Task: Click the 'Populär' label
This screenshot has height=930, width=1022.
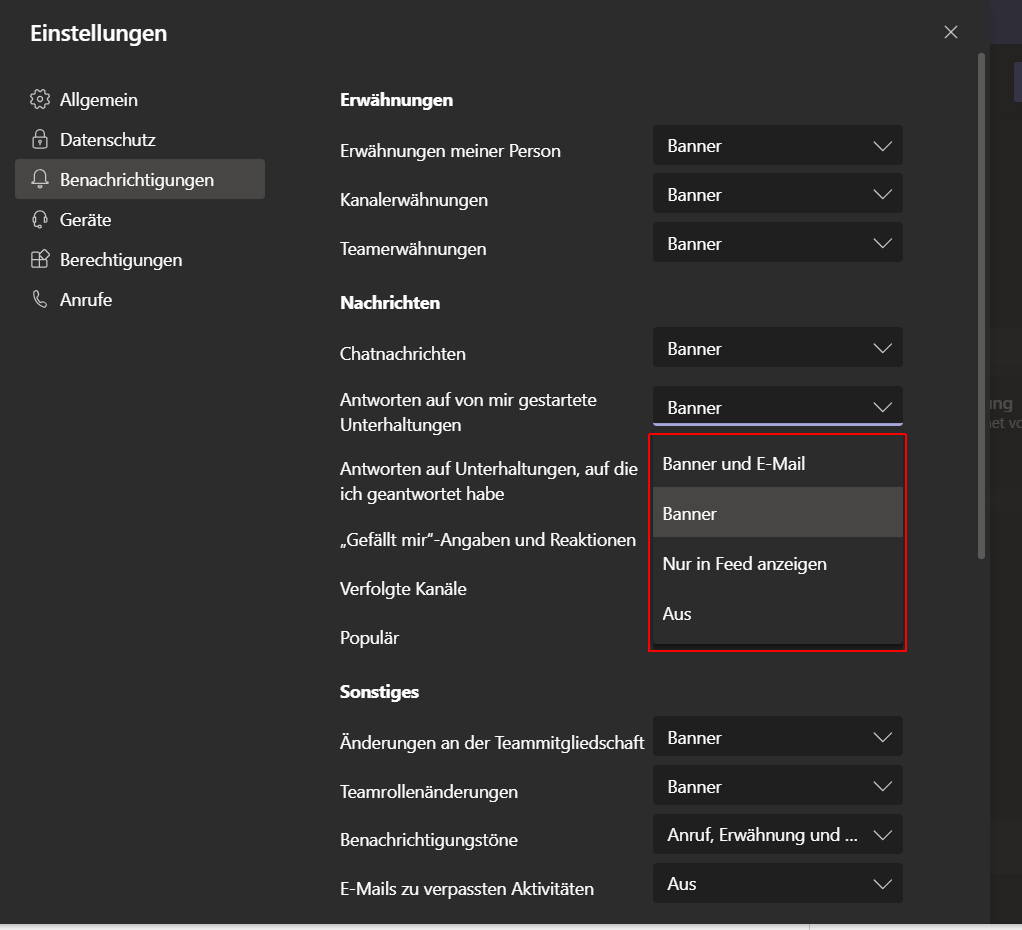Action: point(369,637)
